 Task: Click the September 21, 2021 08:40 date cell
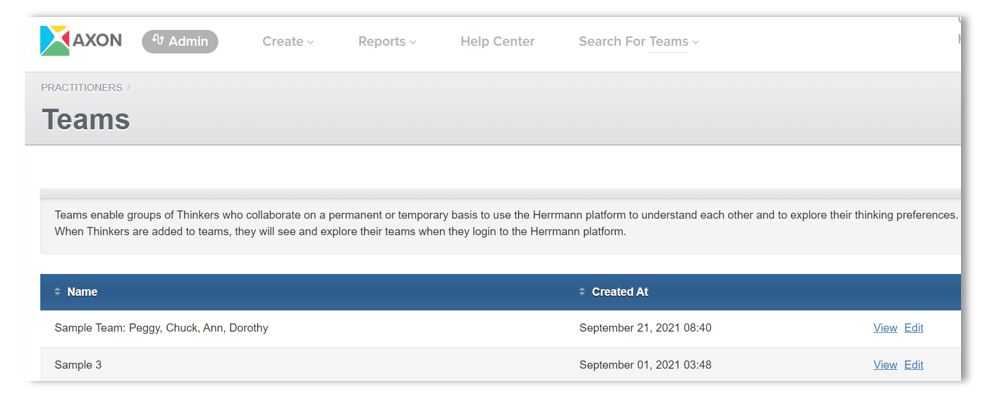(x=645, y=328)
